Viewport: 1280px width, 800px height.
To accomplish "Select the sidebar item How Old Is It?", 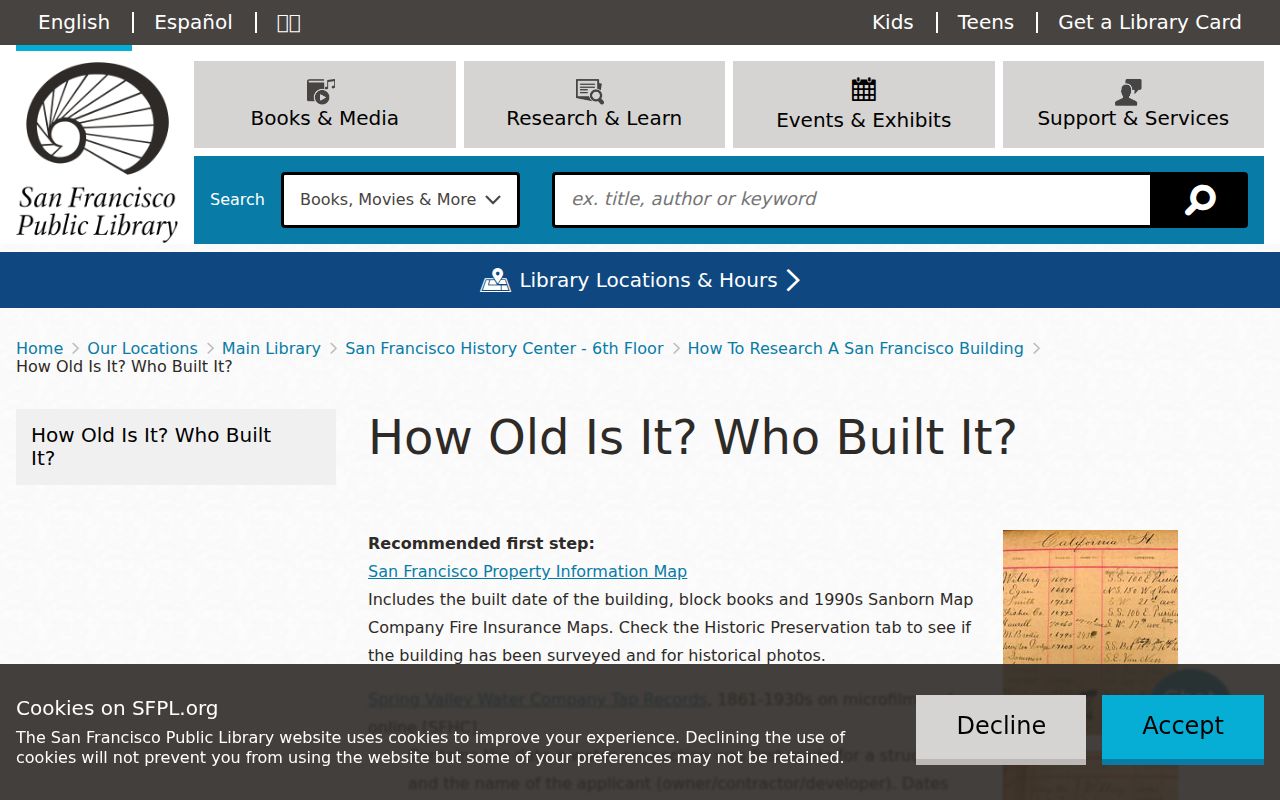I will [x=176, y=447].
